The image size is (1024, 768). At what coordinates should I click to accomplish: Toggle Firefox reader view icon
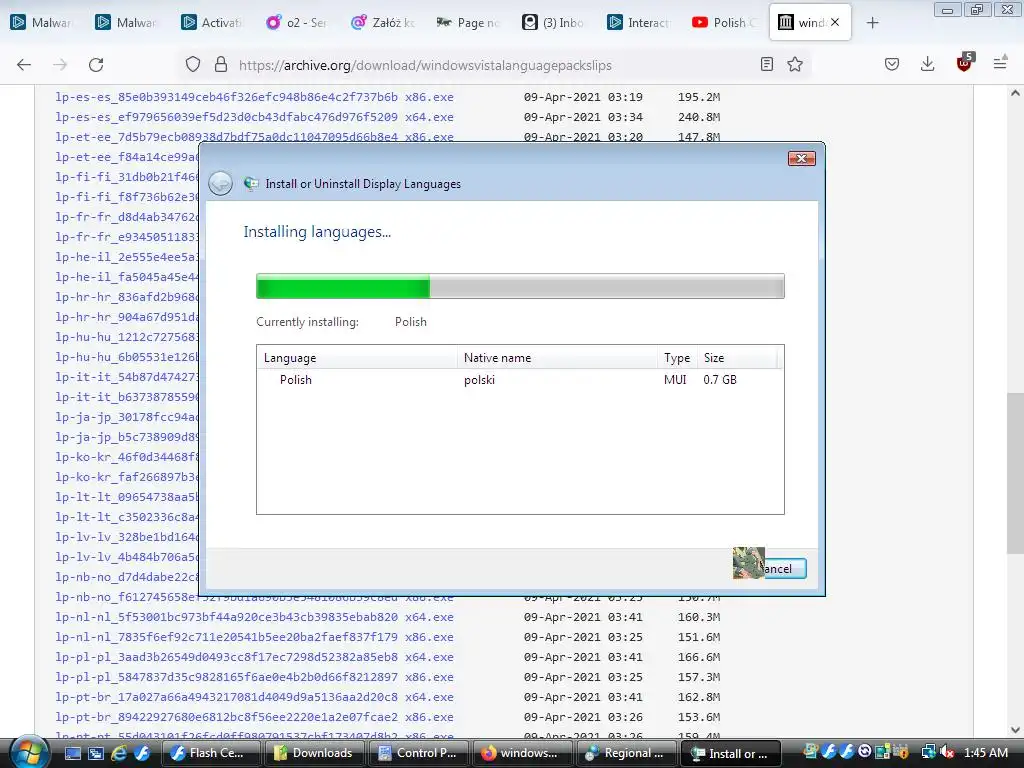tap(767, 64)
